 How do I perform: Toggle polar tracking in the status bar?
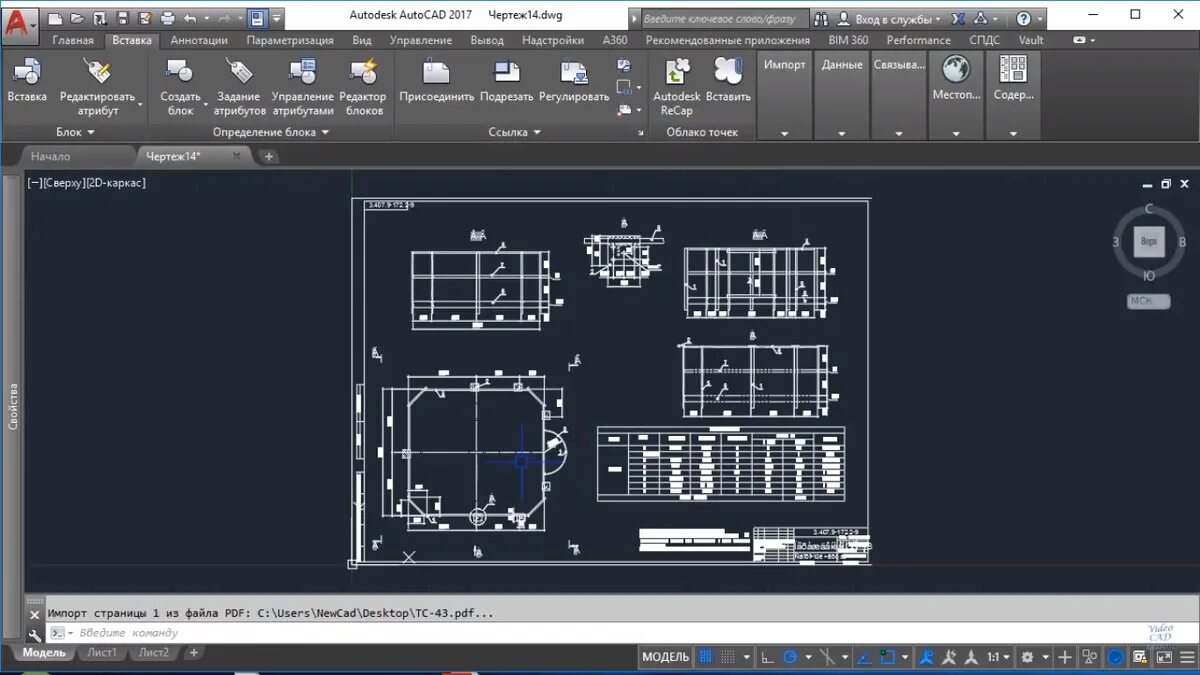coord(790,657)
